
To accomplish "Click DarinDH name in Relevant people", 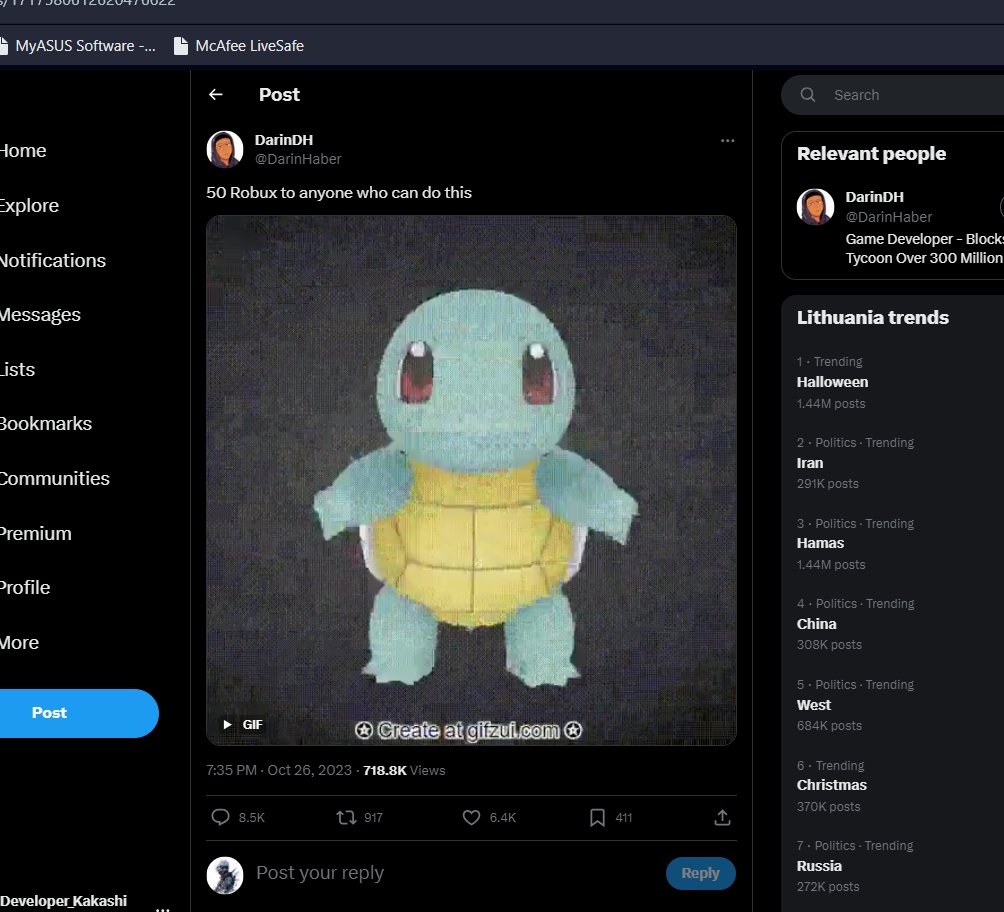I will 874,197.
